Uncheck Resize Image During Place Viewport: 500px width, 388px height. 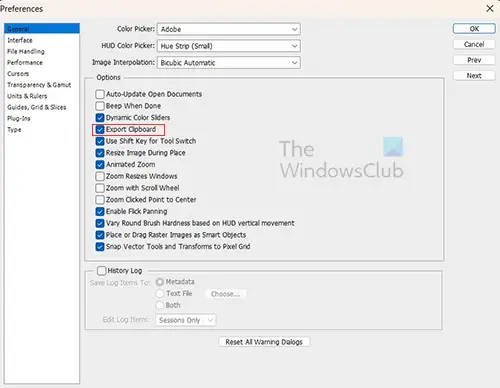tap(100, 153)
